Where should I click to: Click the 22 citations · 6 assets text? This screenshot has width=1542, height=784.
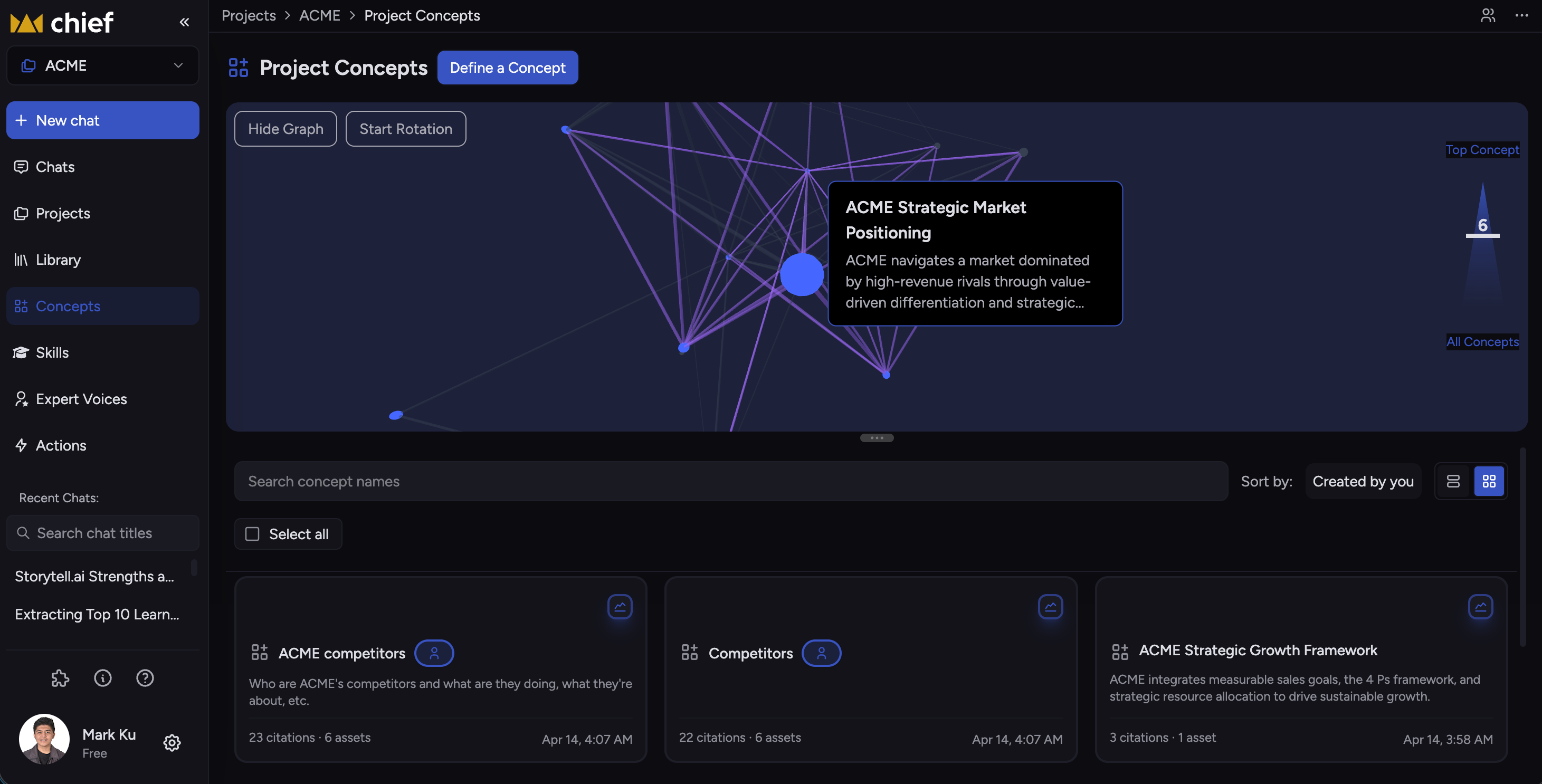click(740, 738)
